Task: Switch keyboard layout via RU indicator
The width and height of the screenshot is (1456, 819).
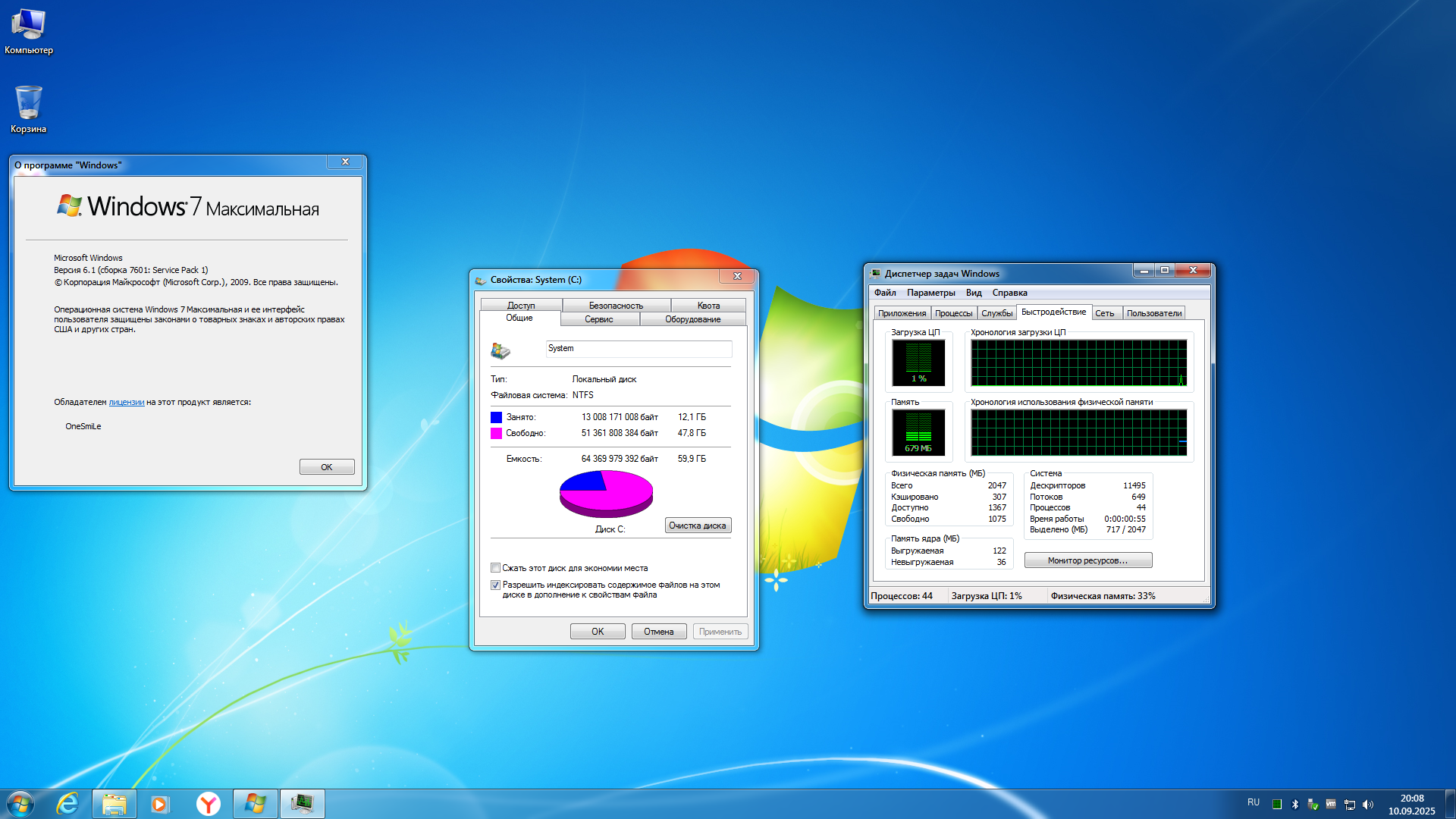Action: coord(1254,802)
